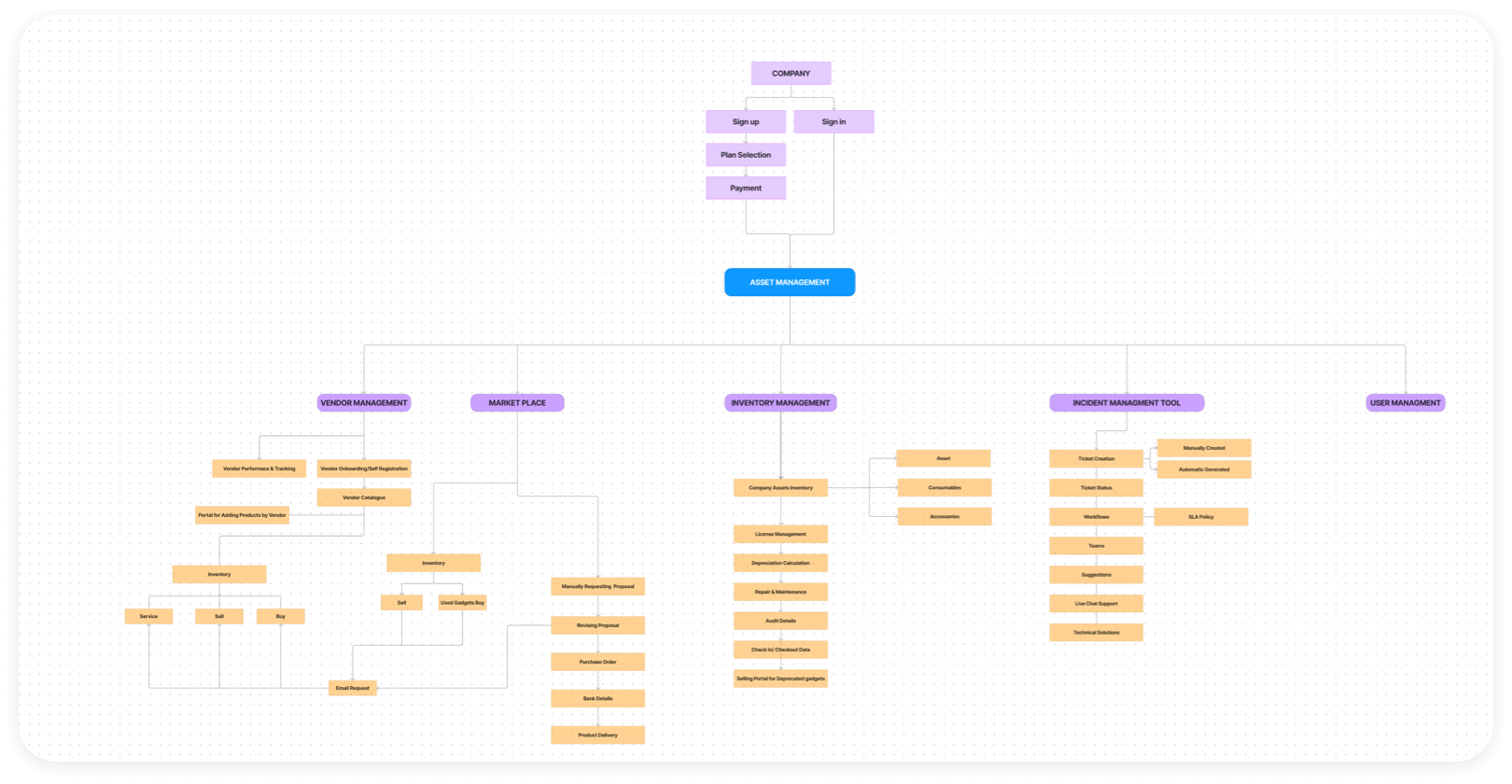Click the INCIDENT MANAGMENT TOOL header
Image resolution: width=1512 pixels, height=784 pixels.
[x=1127, y=403]
